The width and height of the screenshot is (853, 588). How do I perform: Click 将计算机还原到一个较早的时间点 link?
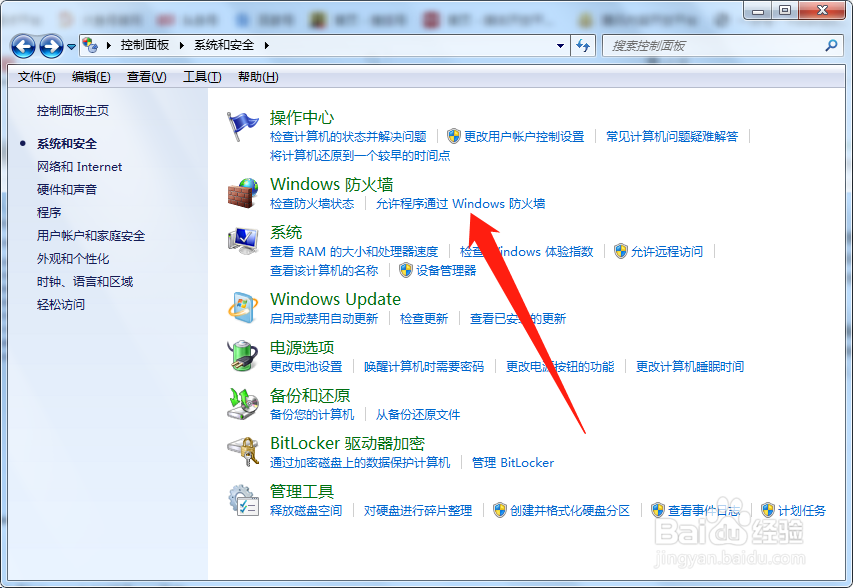(x=360, y=156)
